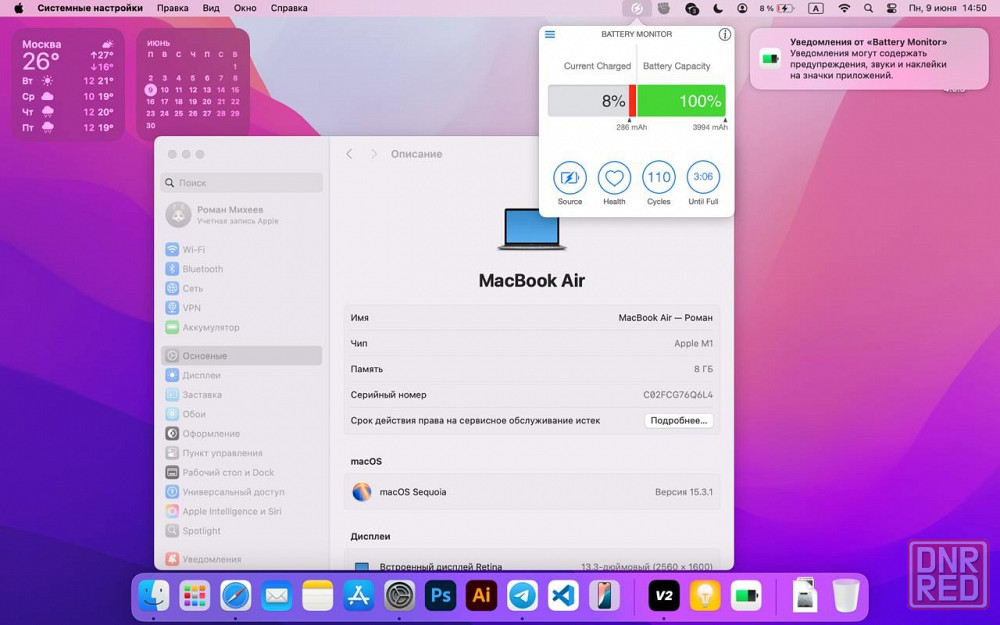Open the light bulb app in Dock
This screenshot has height=625, width=1000.
tap(705, 596)
